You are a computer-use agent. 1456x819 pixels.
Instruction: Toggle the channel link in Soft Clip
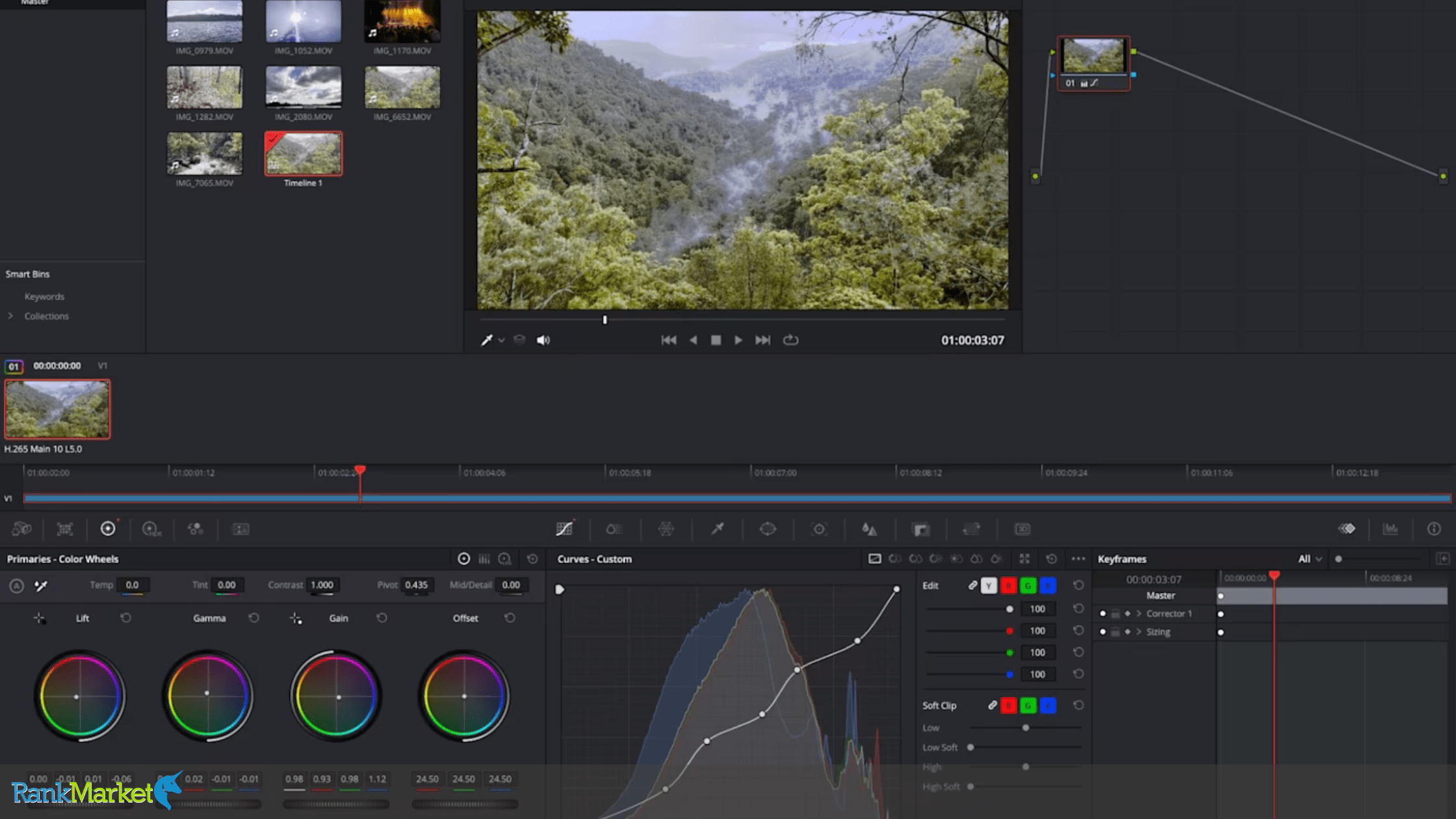(x=993, y=706)
